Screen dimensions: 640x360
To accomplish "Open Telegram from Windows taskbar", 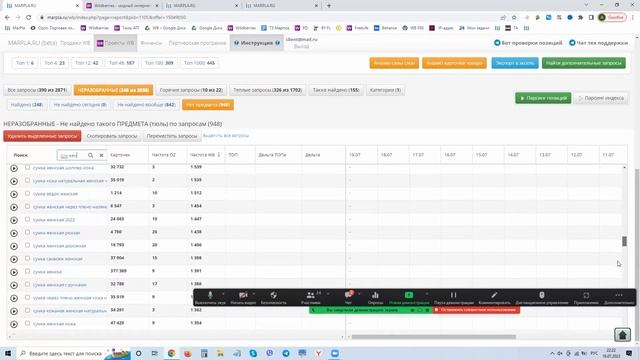I will 286,353.
